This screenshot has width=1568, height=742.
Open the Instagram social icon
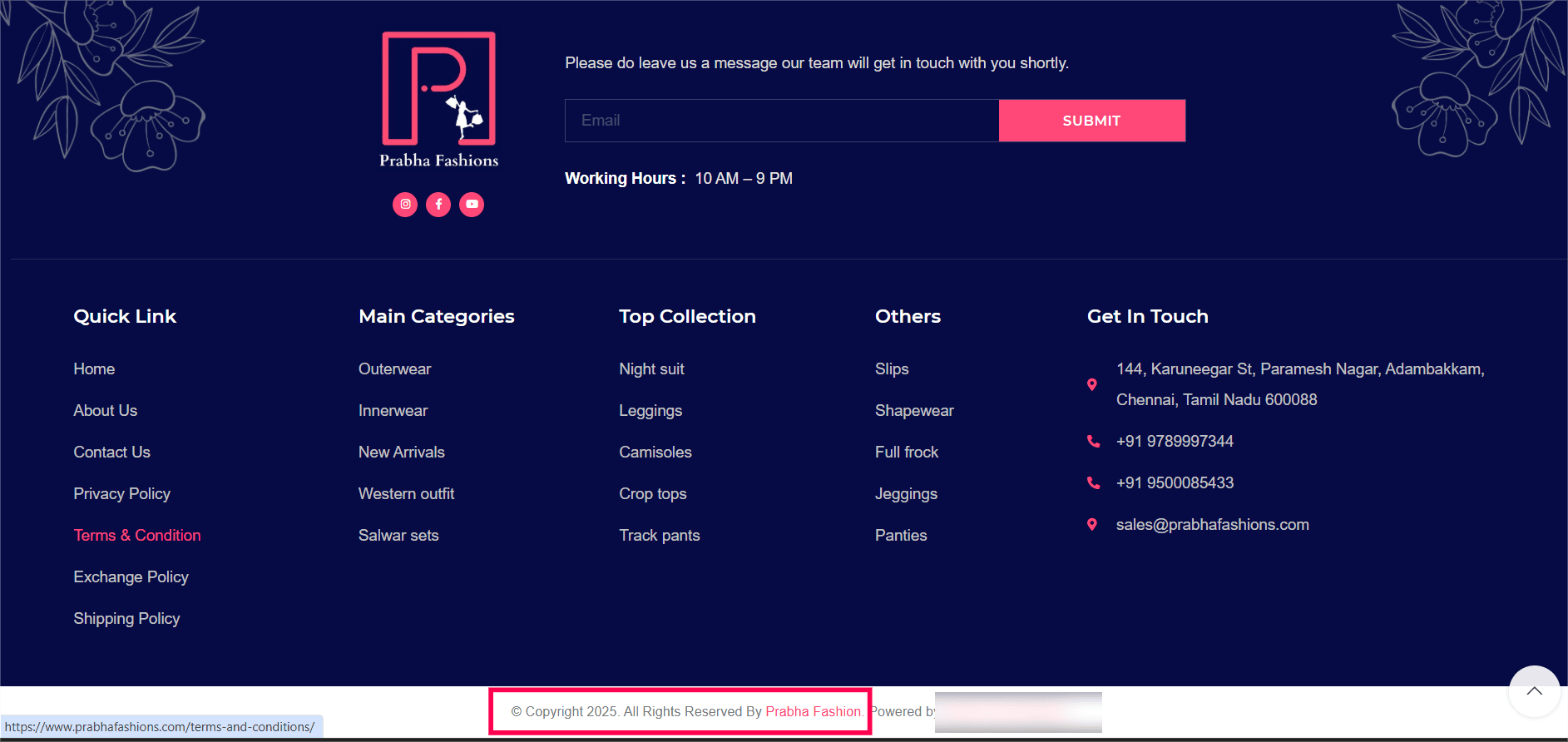(x=405, y=204)
